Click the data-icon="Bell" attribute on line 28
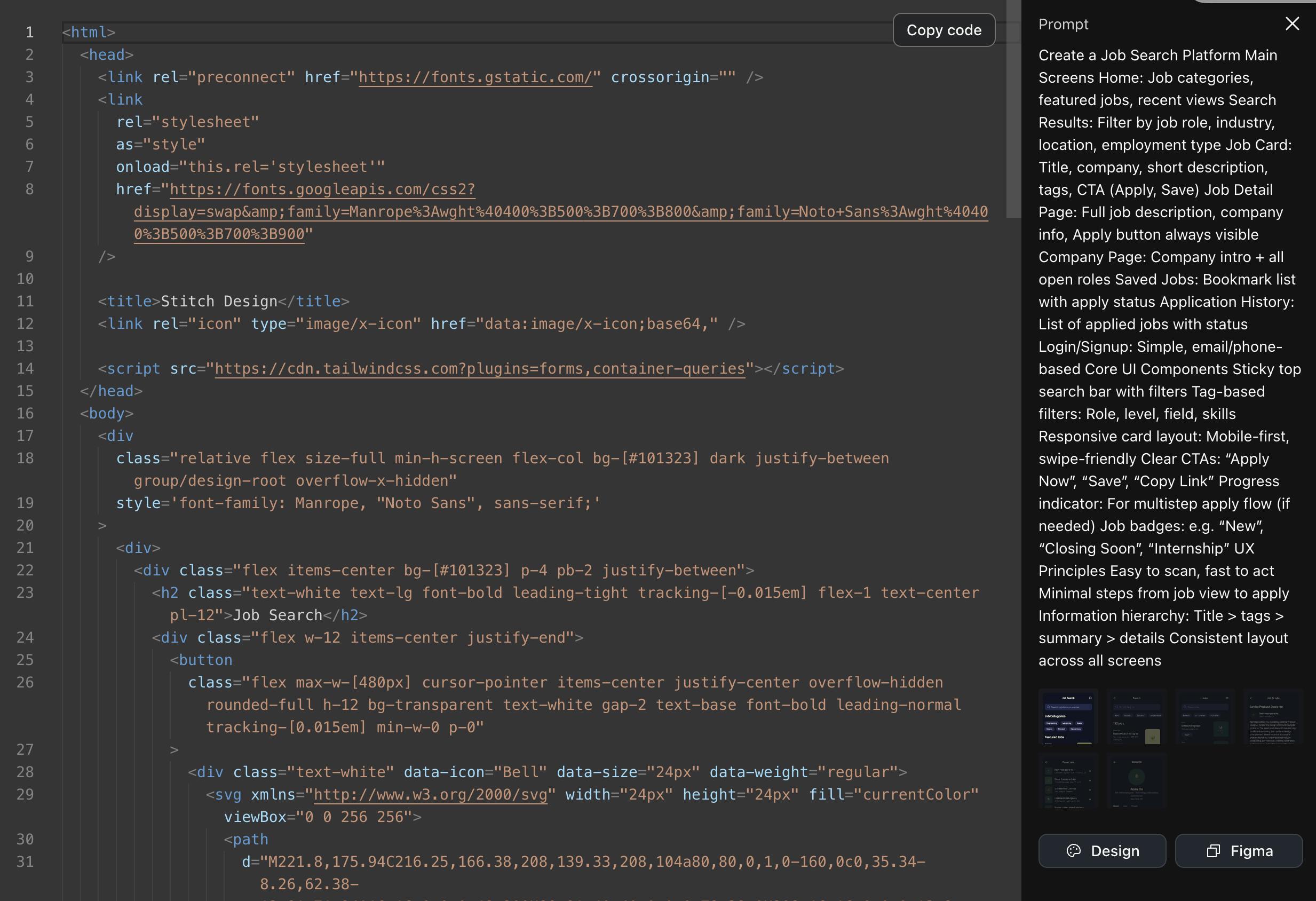The width and height of the screenshot is (1316, 901). [475, 772]
